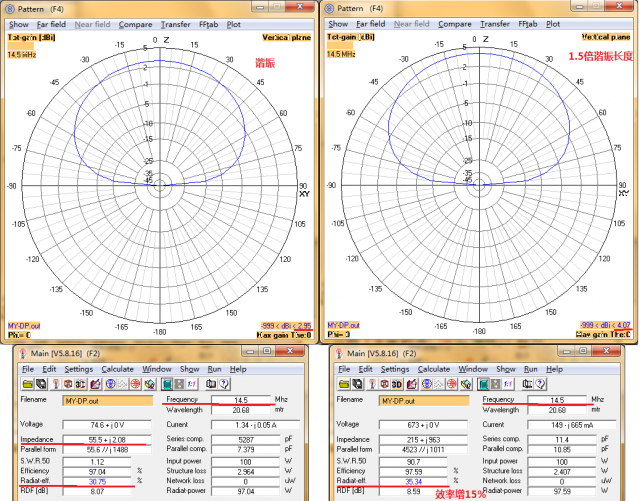The width and height of the screenshot is (640, 501).
Task: Click Wavelength value 20.68 in left Main window
Action: click(x=241, y=410)
